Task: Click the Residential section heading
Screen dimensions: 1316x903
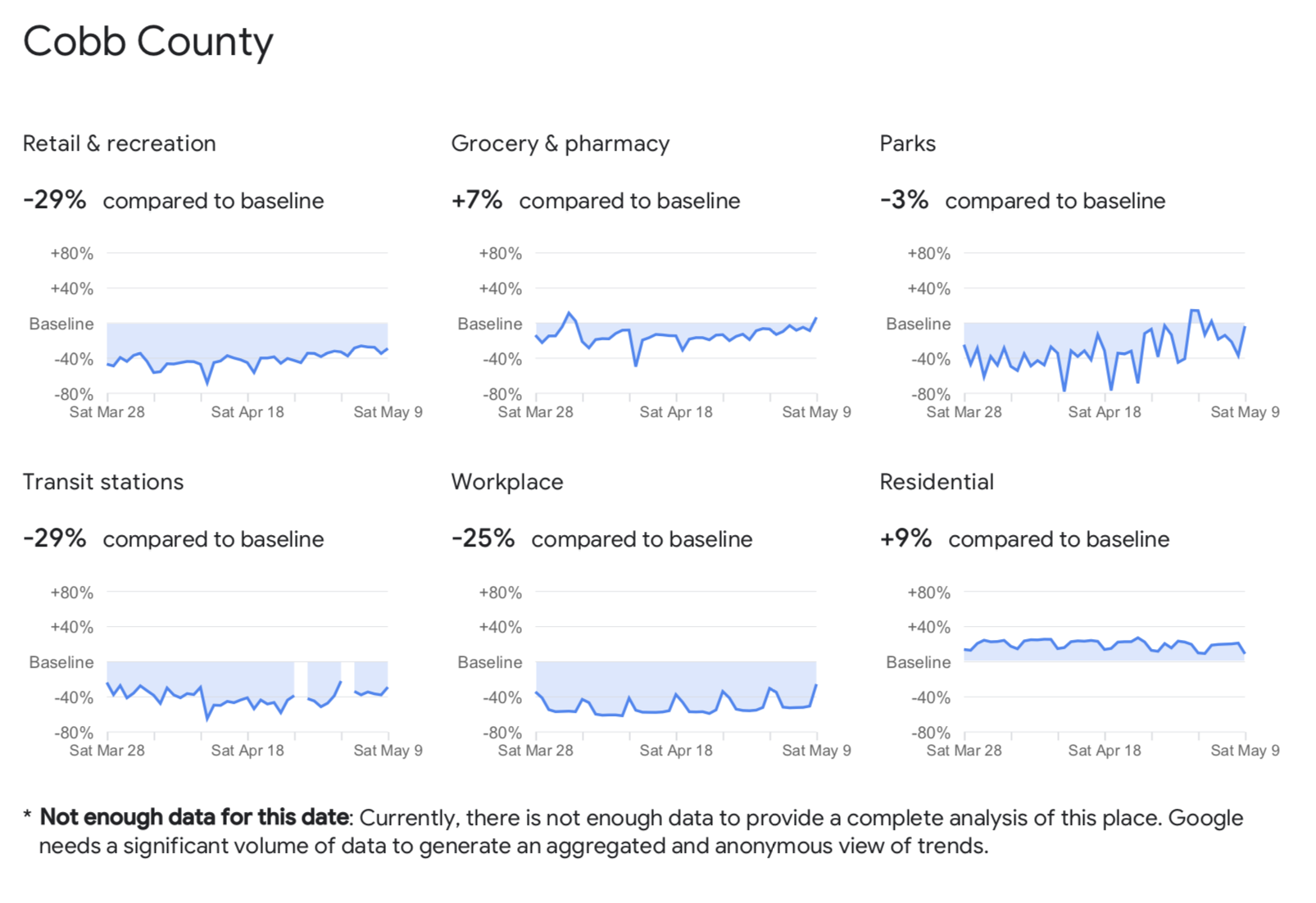Action: (936, 482)
